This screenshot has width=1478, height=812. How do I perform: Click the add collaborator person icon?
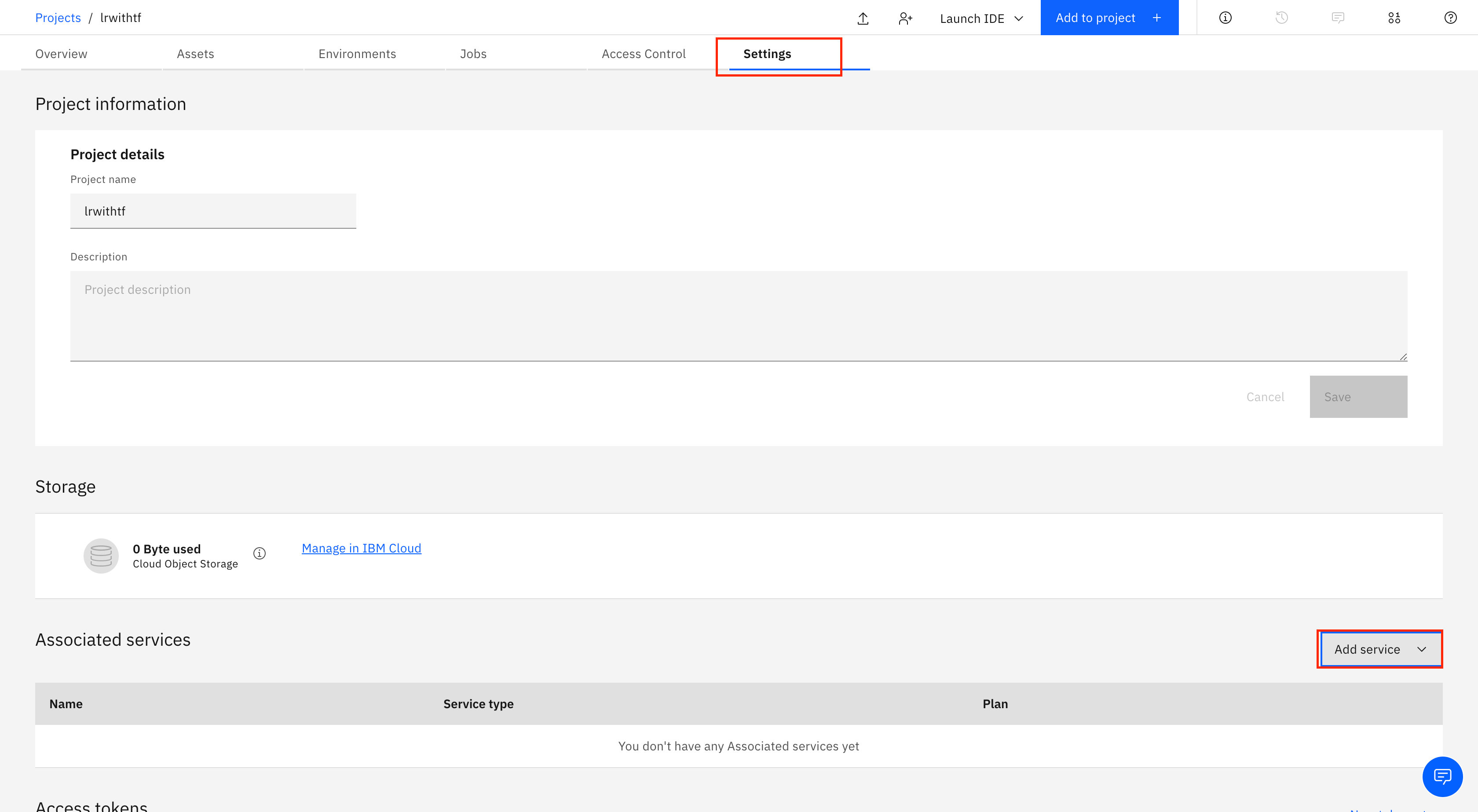pyautogui.click(x=905, y=18)
